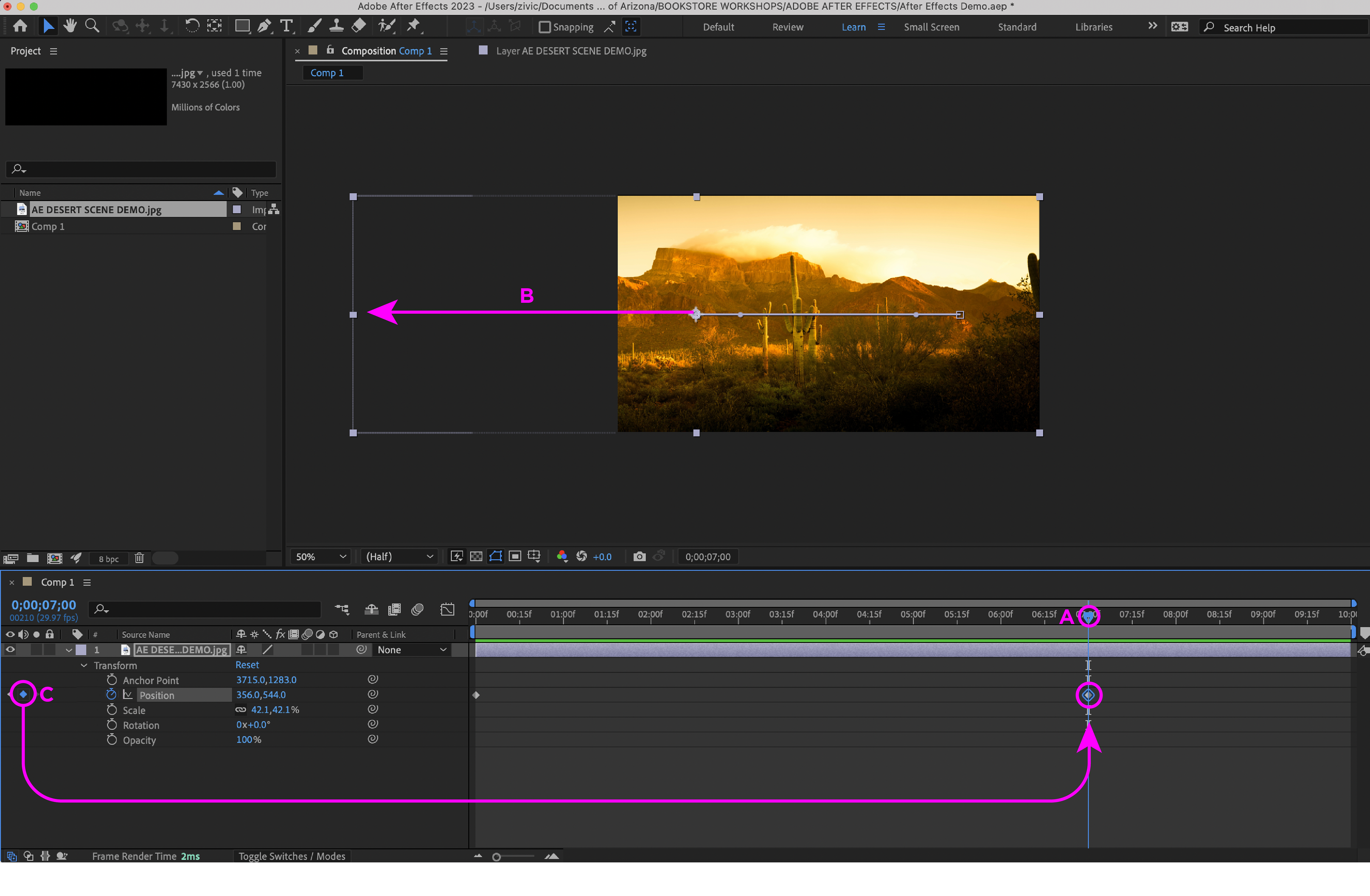Take snapshot with camera icon
The height and width of the screenshot is (896, 1370).
tap(639, 556)
